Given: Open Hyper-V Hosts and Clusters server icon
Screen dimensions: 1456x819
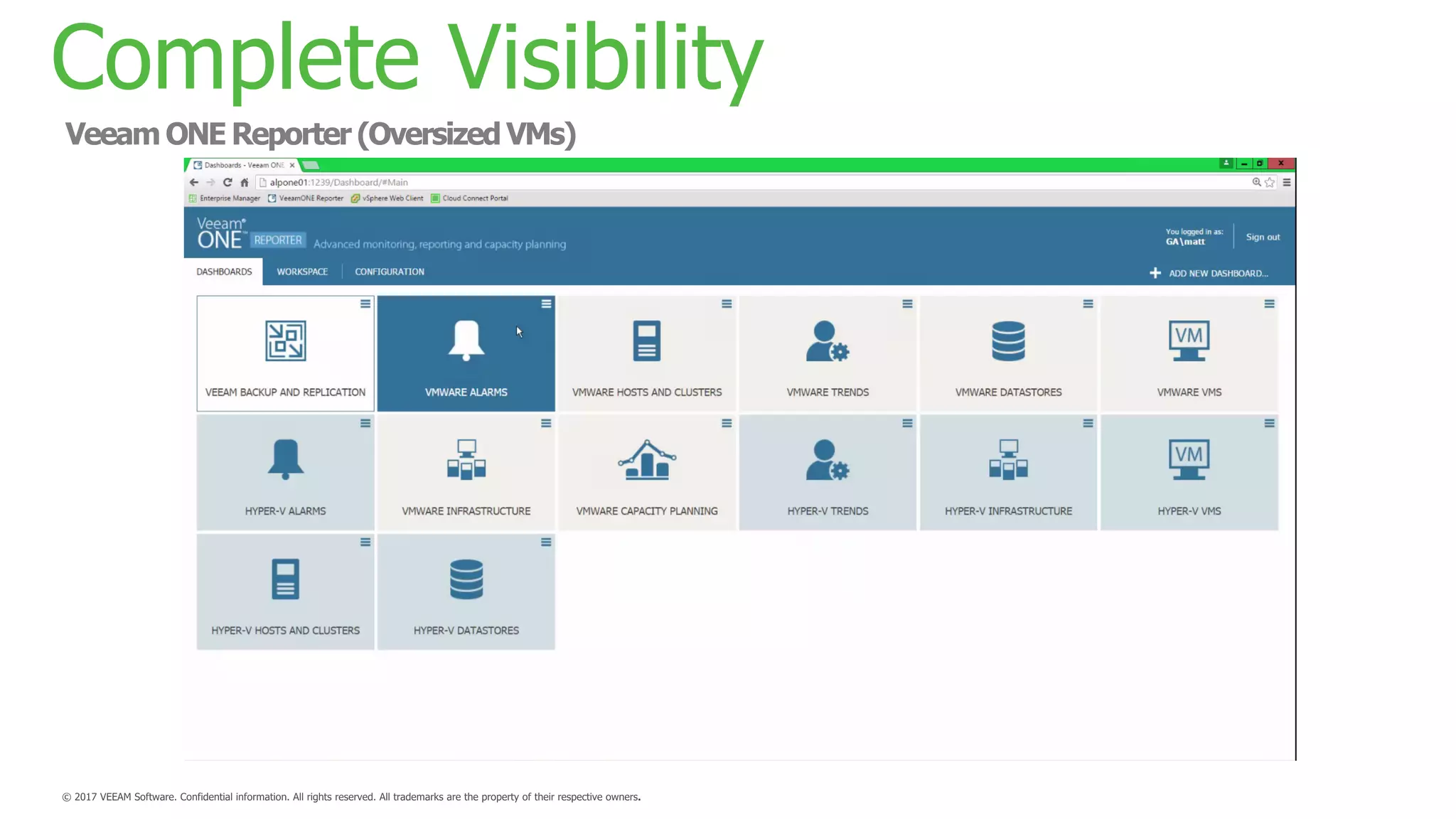Looking at the screenshot, I should (285, 579).
